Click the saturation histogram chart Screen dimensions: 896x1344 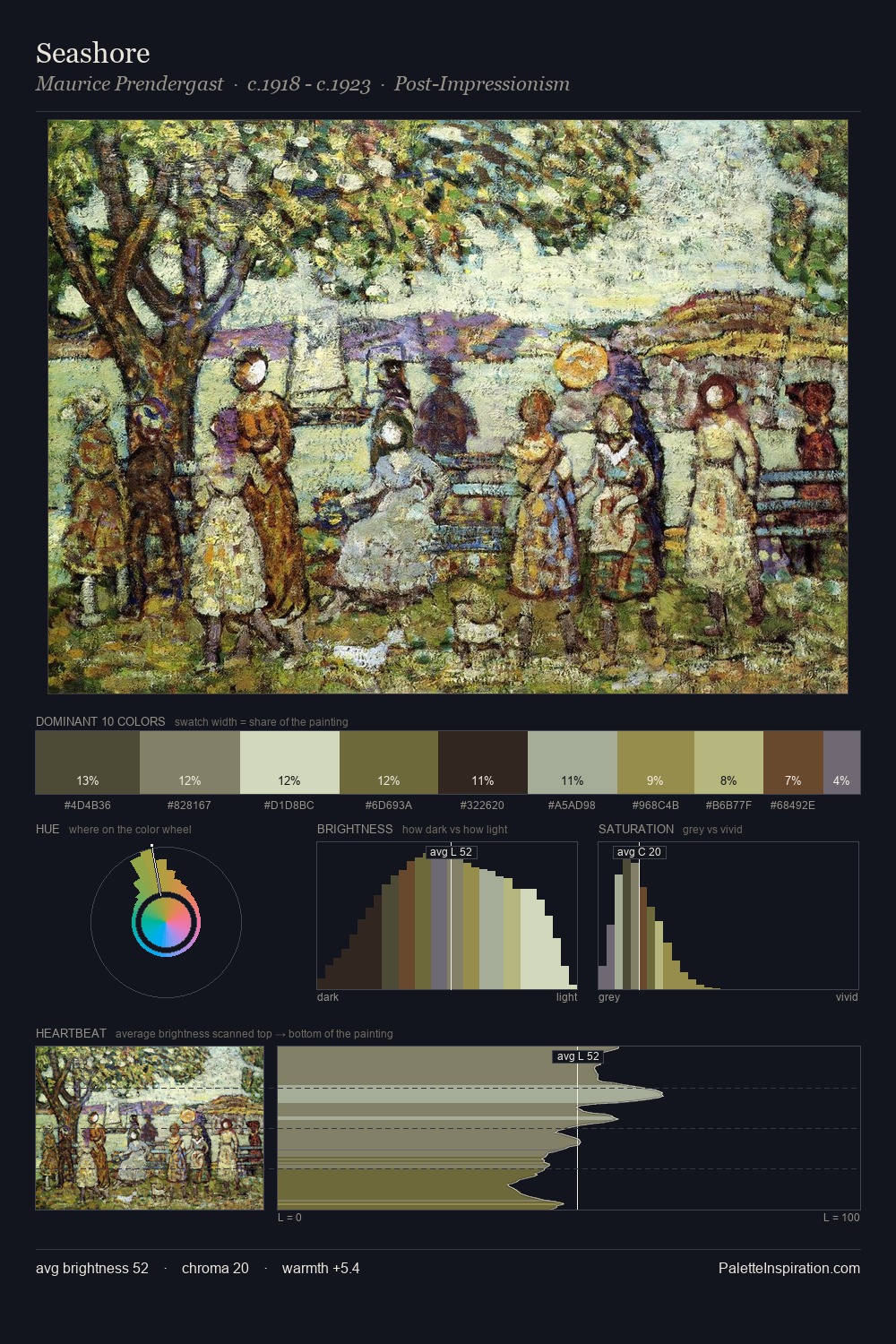coord(728,916)
